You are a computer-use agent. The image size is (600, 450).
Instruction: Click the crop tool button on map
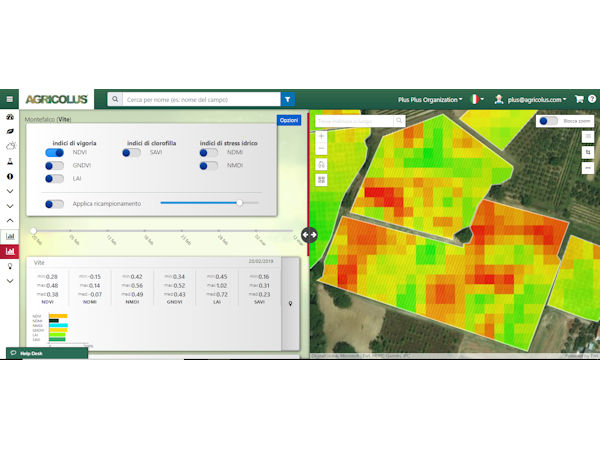click(x=588, y=152)
